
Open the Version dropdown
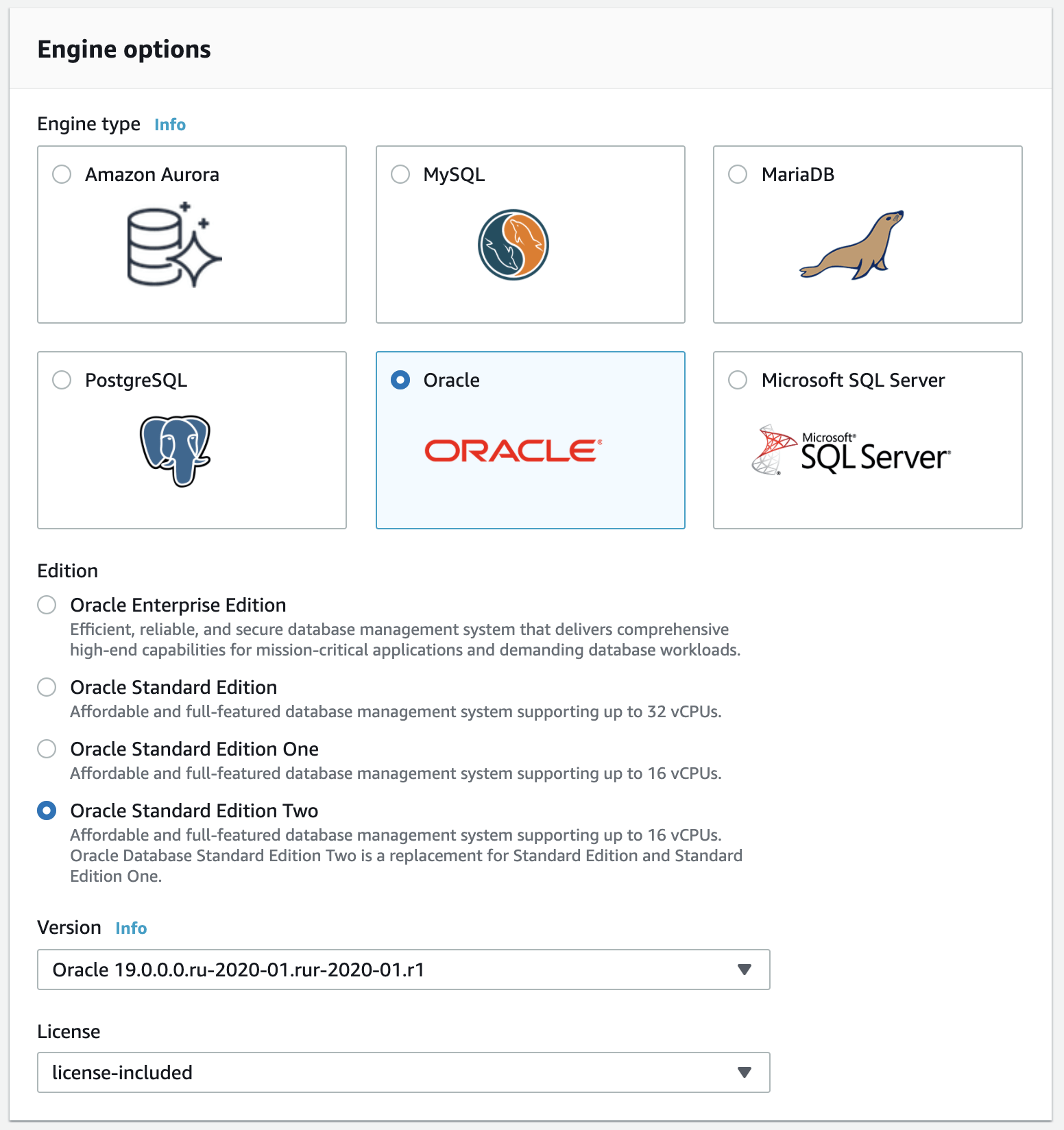point(403,970)
